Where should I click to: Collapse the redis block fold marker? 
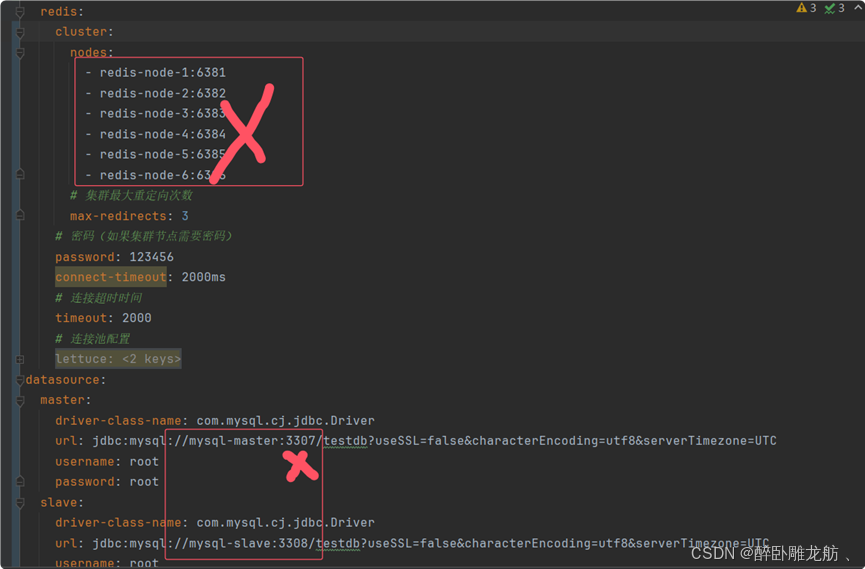click(20, 12)
